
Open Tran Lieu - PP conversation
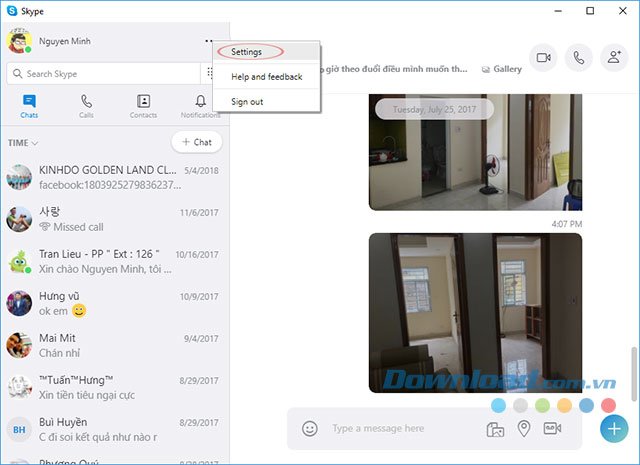point(115,261)
